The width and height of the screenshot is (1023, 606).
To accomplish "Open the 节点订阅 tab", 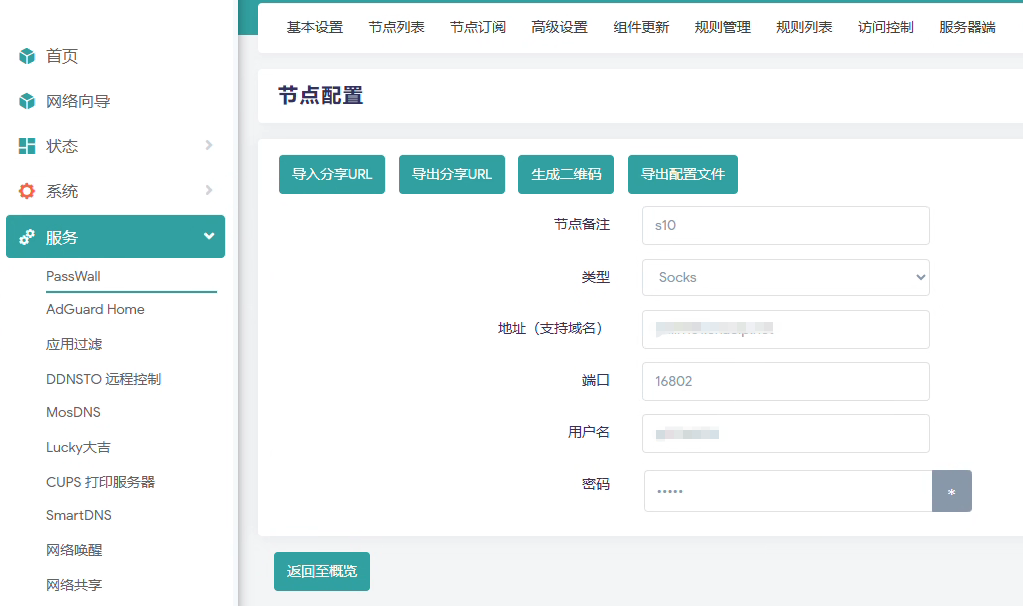I will [477, 27].
